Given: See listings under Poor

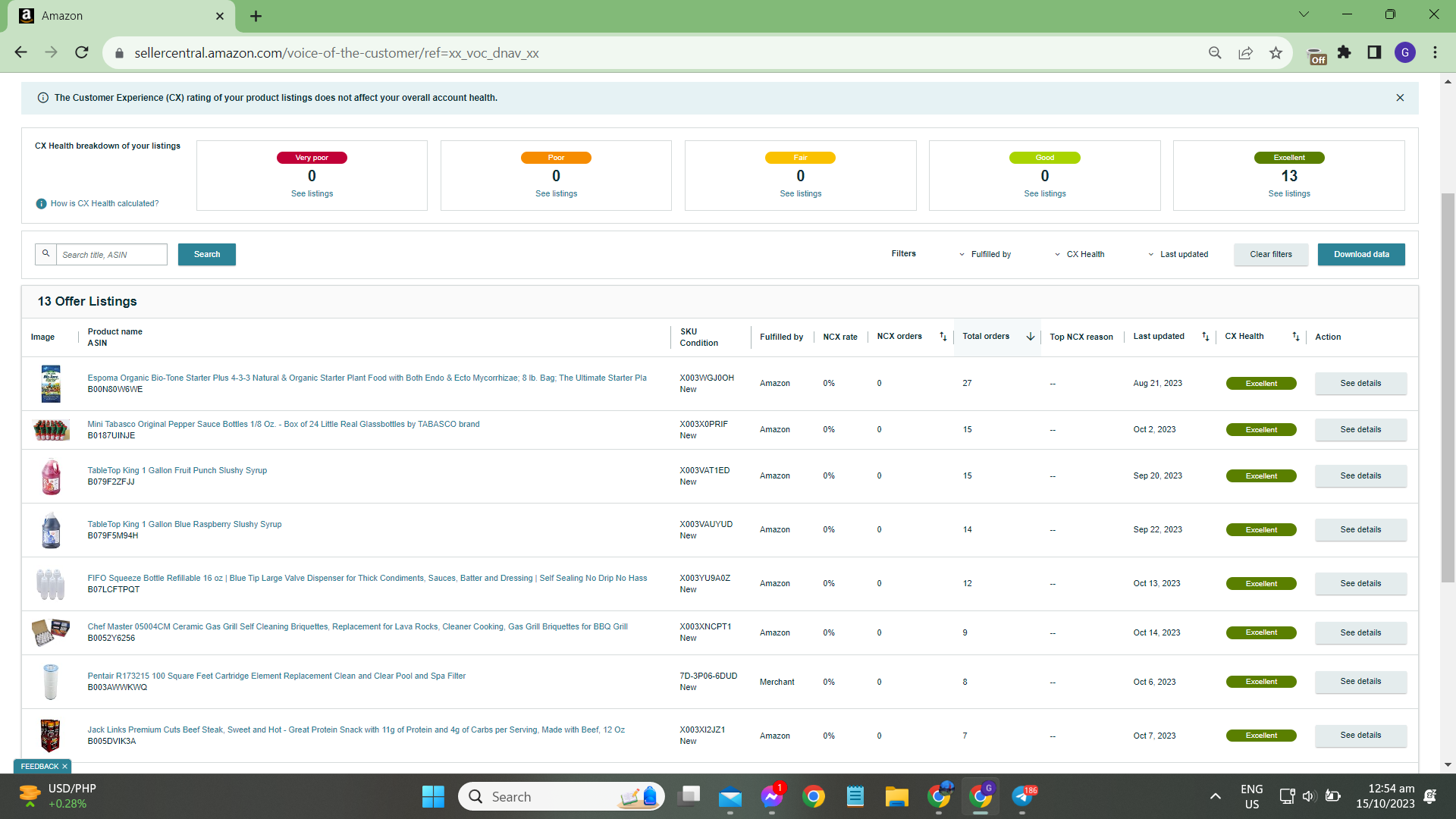Looking at the screenshot, I should pyautogui.click(x=556, y=194).
